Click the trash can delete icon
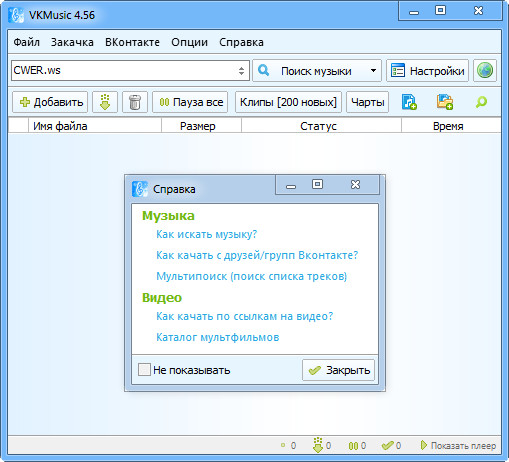This screenshot has height=462, width=509. tap(135, 102)
